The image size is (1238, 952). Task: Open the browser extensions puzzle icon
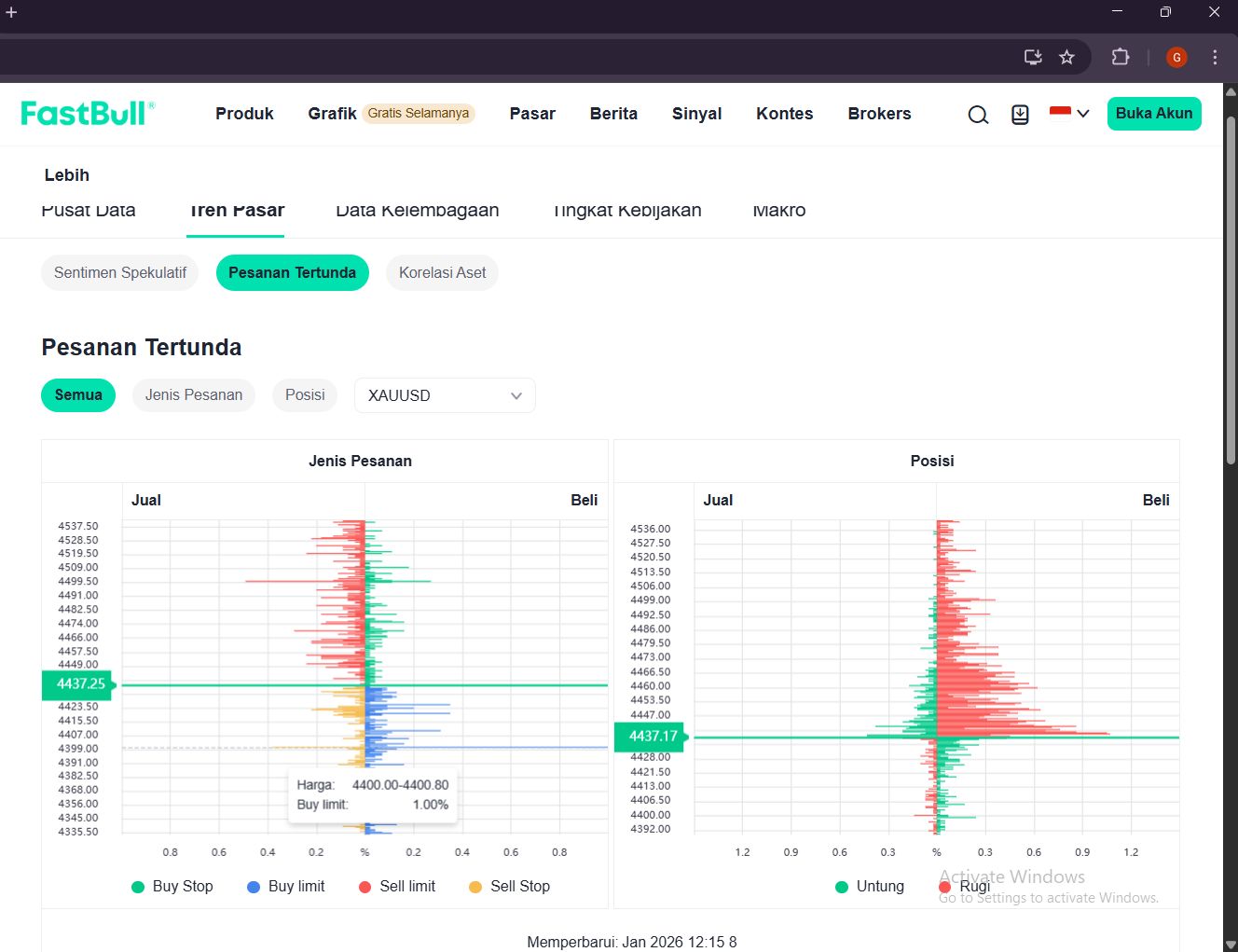click(1121, 58)
